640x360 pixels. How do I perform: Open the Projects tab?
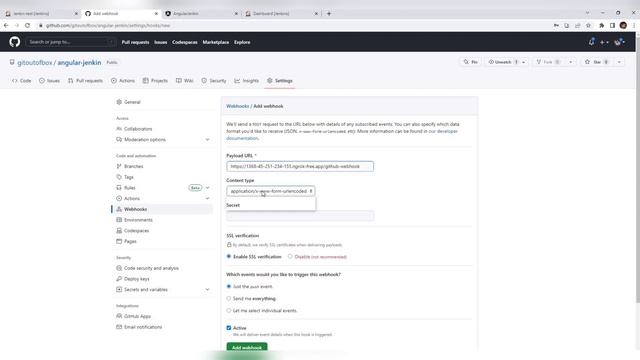[155, 81]
